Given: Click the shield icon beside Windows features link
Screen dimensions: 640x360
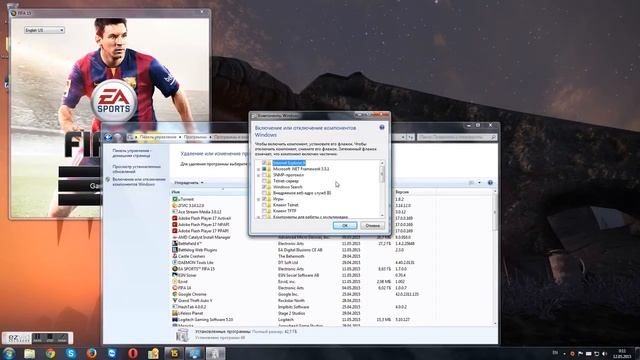Looking at the screenshot, I should (x=108, y=180).
